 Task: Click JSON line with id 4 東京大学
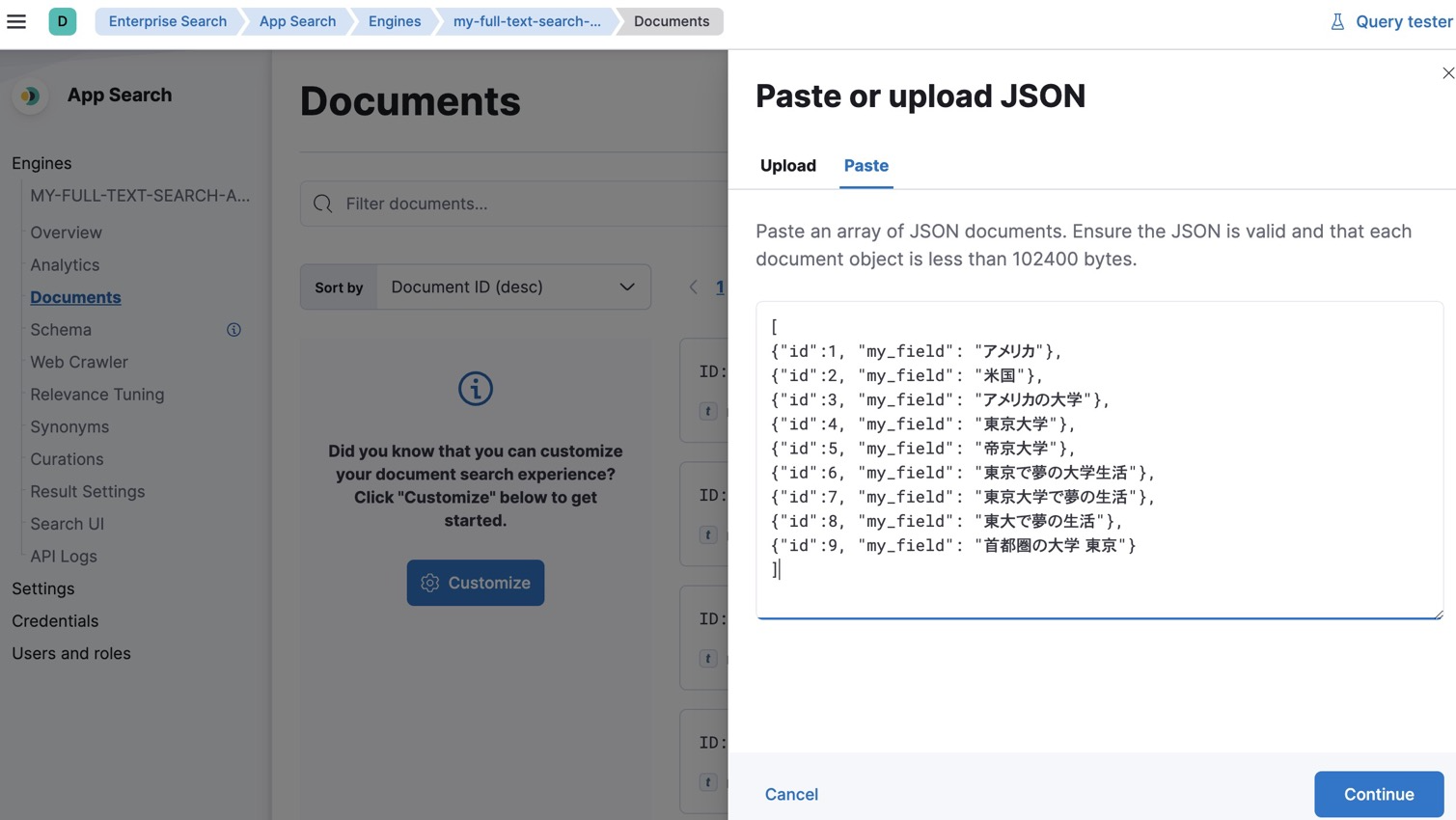pos(923,424)
